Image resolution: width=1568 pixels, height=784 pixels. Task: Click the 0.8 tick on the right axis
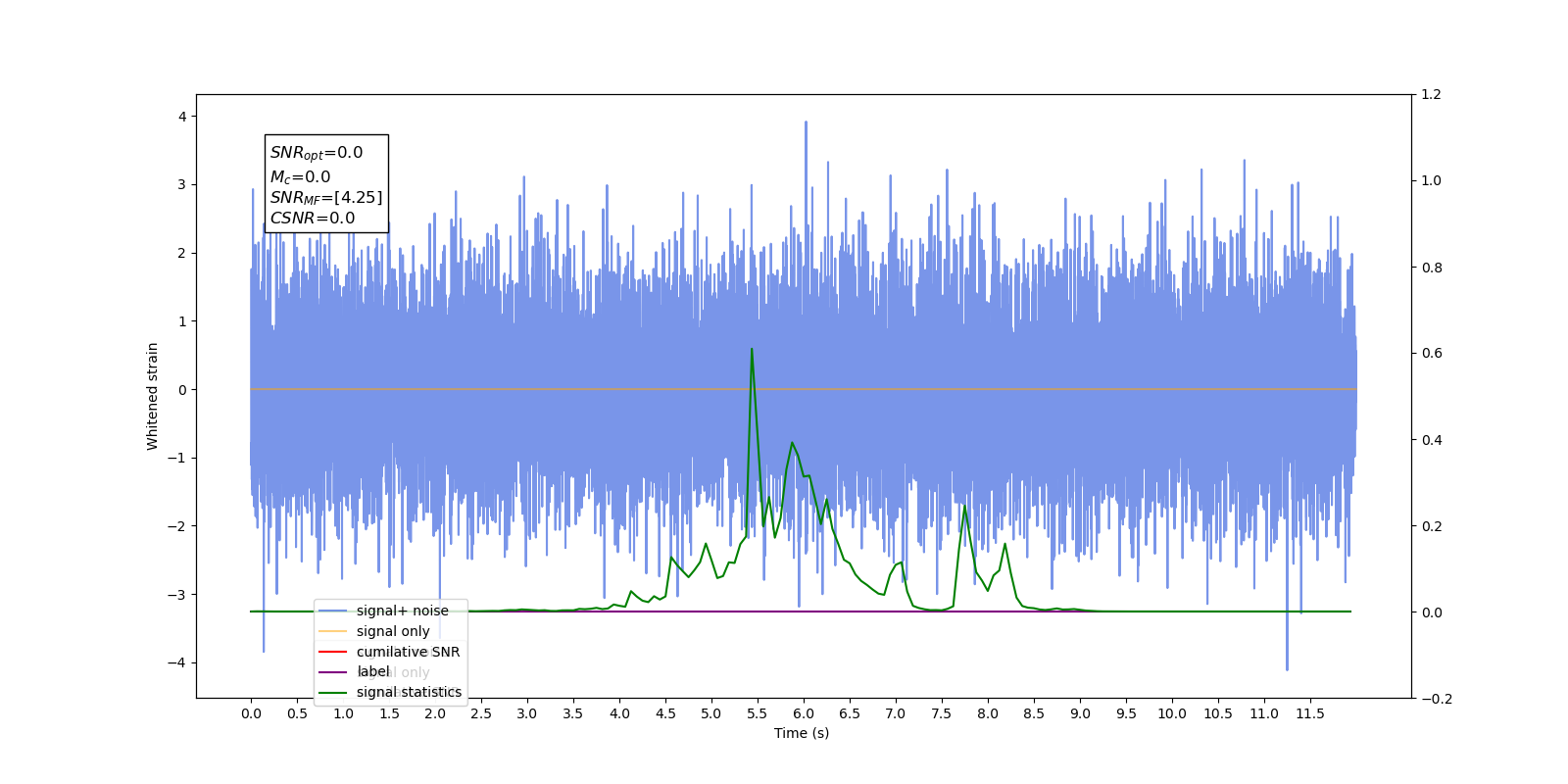pos(1432,268)
